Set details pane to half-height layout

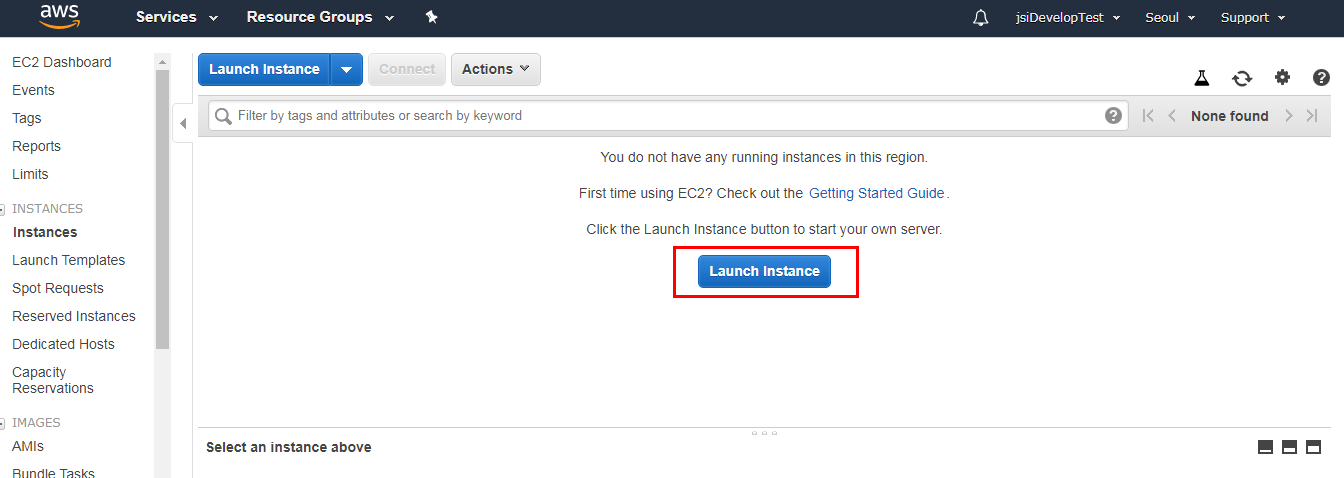(1290, 447)
